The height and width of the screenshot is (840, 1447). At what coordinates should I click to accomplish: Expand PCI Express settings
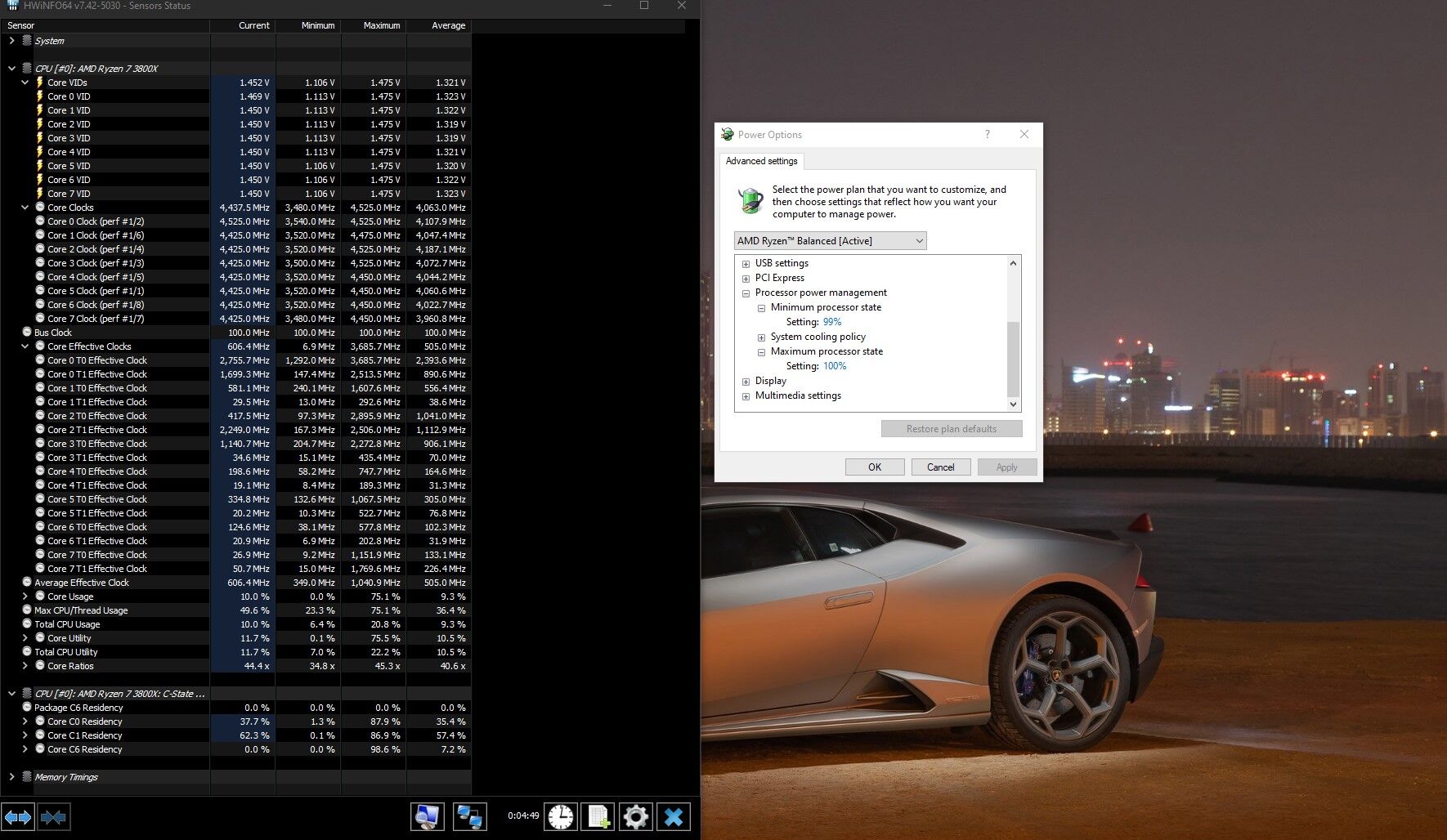click(x=746, y=279)
